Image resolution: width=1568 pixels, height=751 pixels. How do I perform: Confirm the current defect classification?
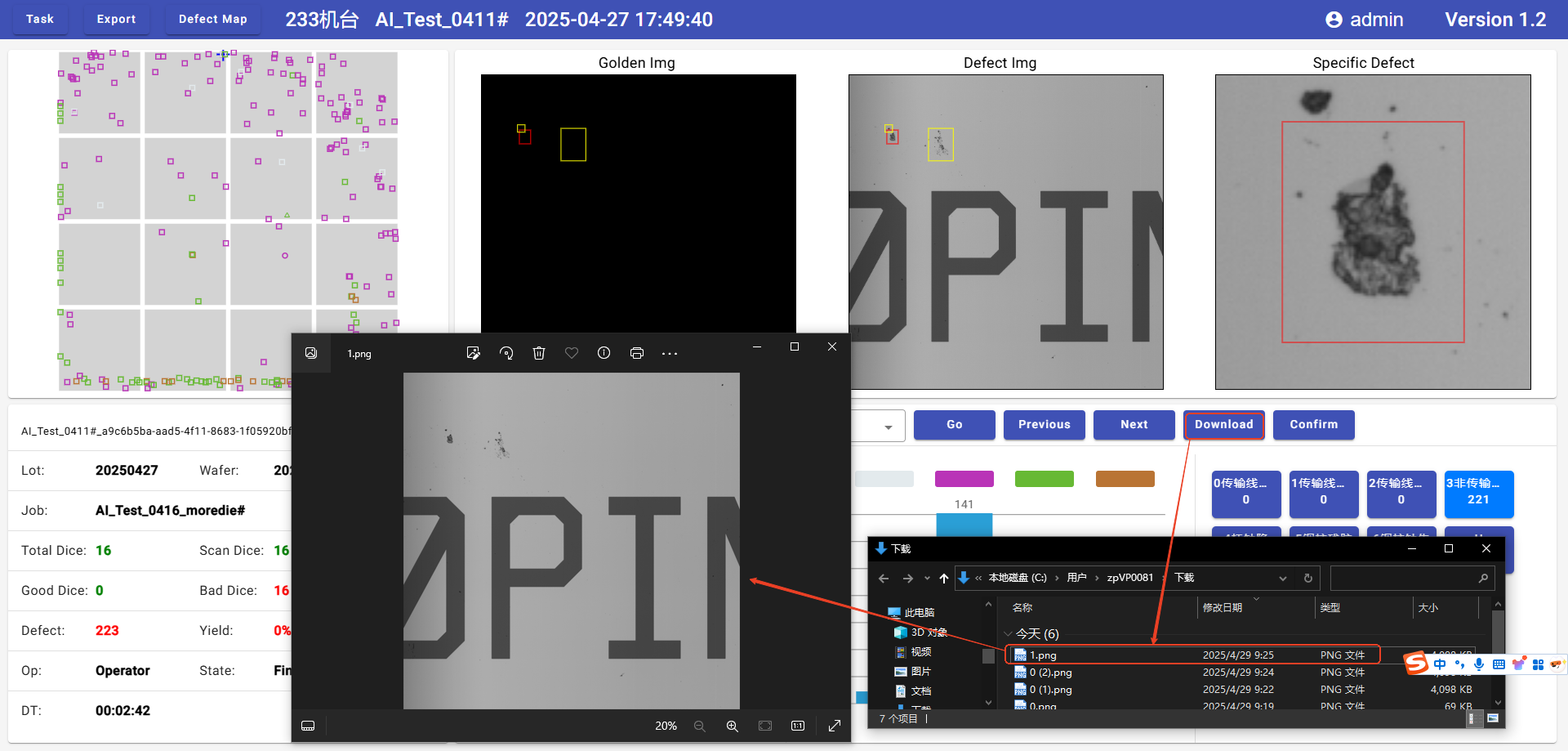click(x=1314, y=424)
